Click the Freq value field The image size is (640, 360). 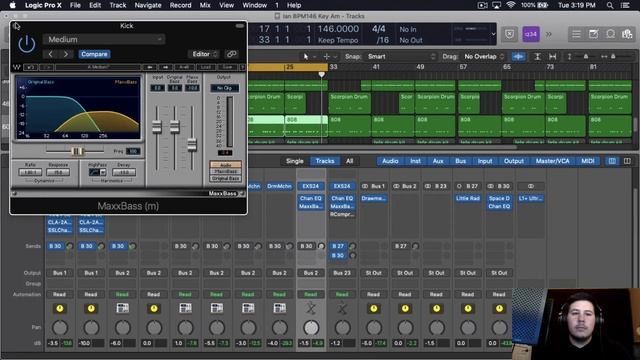tap(133, 151)
